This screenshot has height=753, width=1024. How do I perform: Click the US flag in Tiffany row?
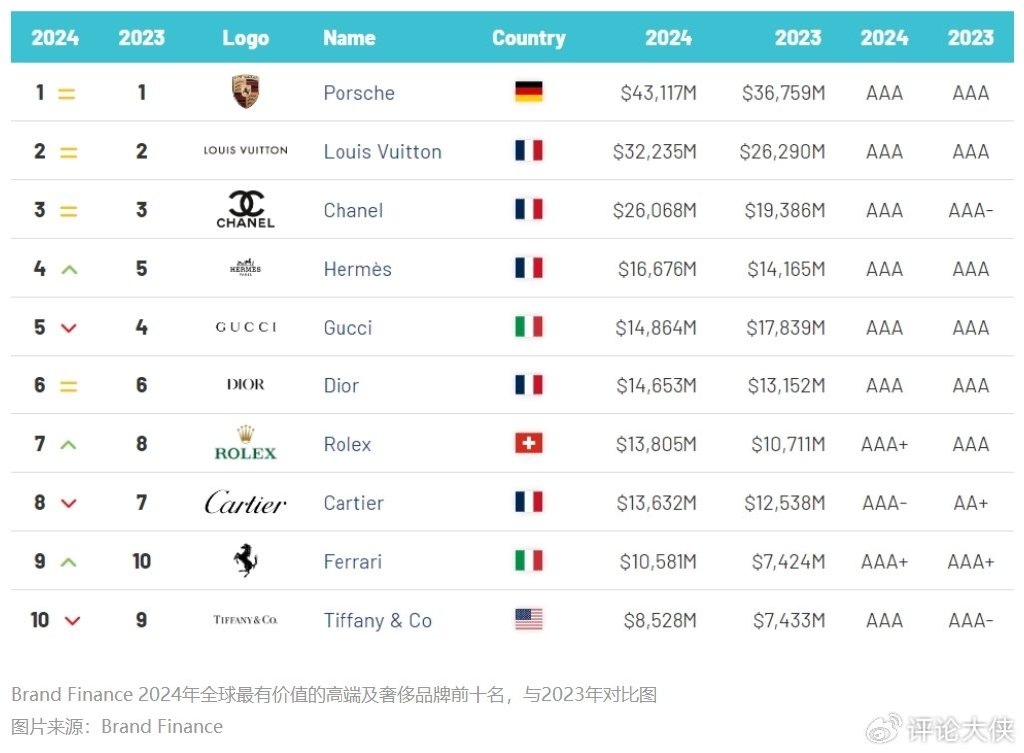click(x=528, y=620)
